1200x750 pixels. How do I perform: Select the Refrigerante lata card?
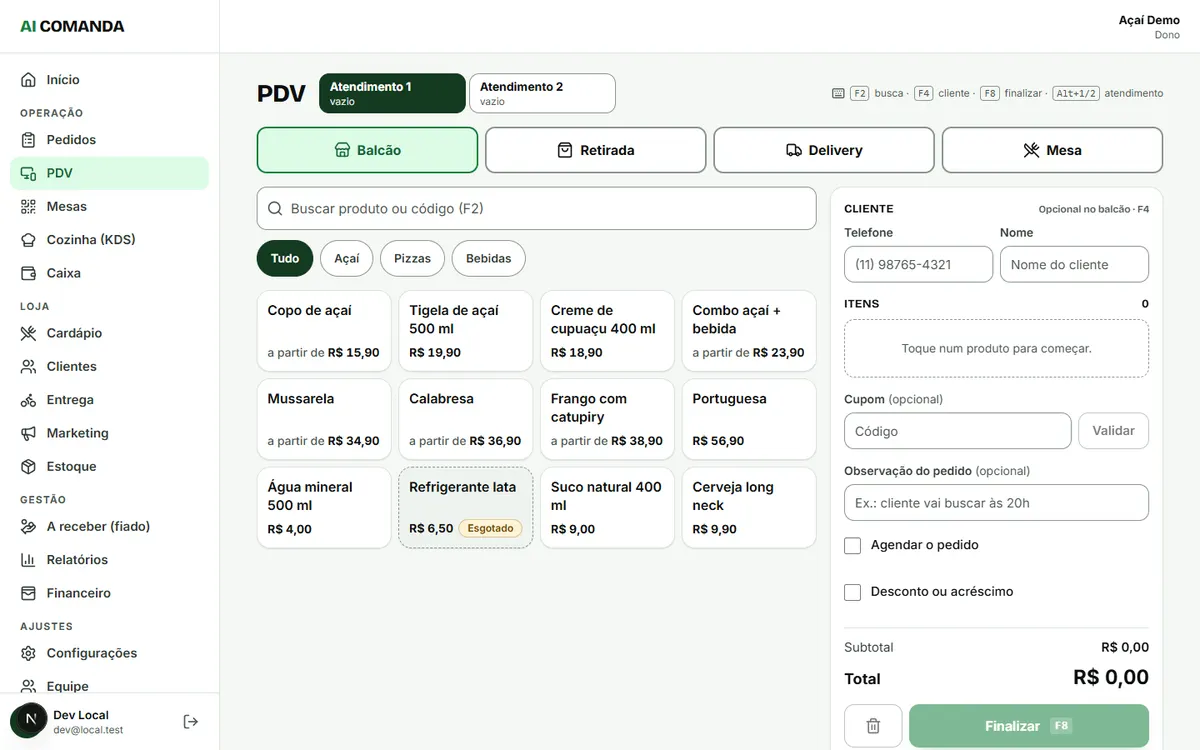(x=466, y=508)
